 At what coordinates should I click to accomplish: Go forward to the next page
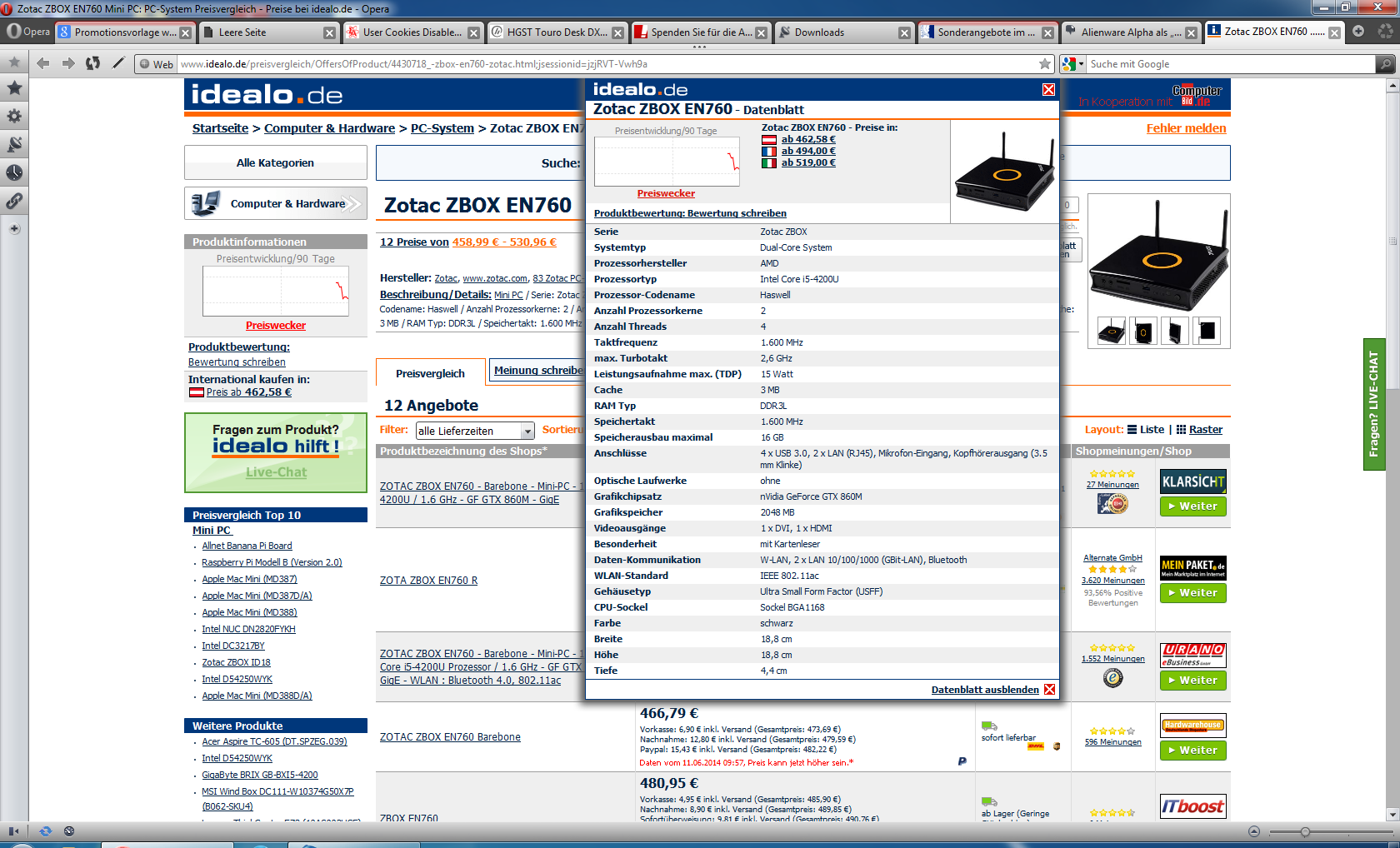pyautogui.click(x=68, y=63)
